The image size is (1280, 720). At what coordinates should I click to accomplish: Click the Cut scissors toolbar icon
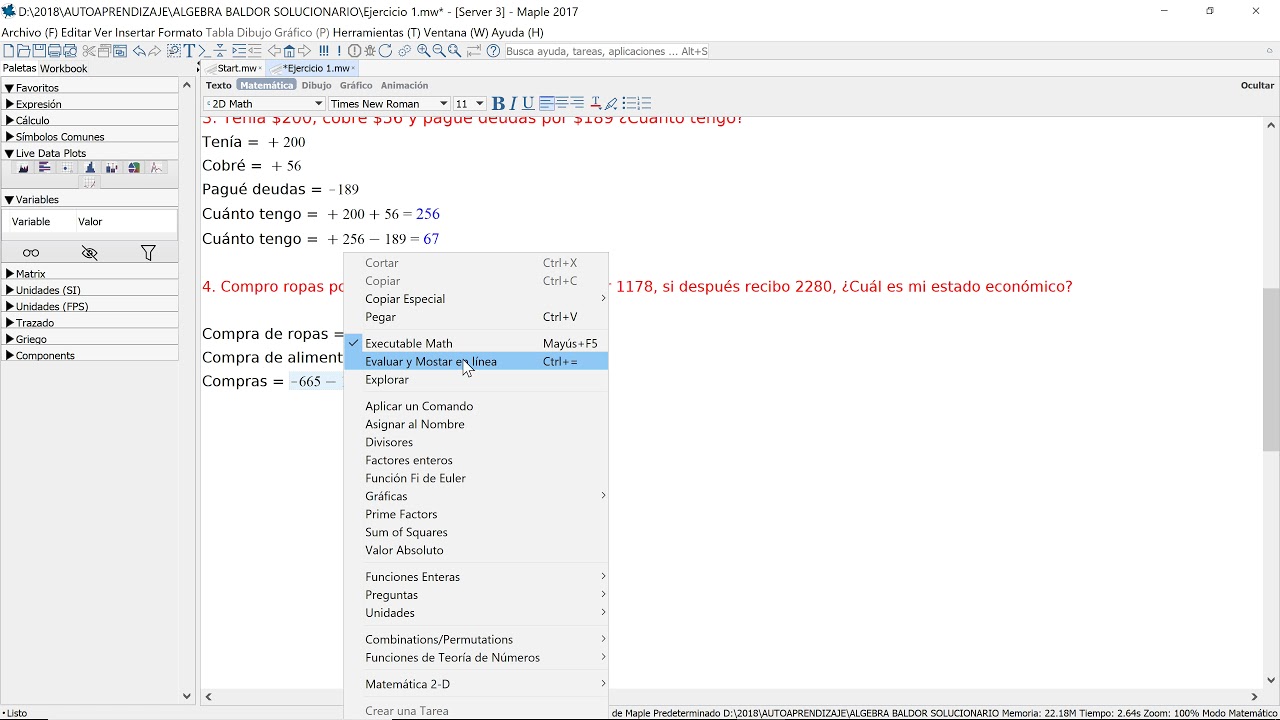point(89,51)
